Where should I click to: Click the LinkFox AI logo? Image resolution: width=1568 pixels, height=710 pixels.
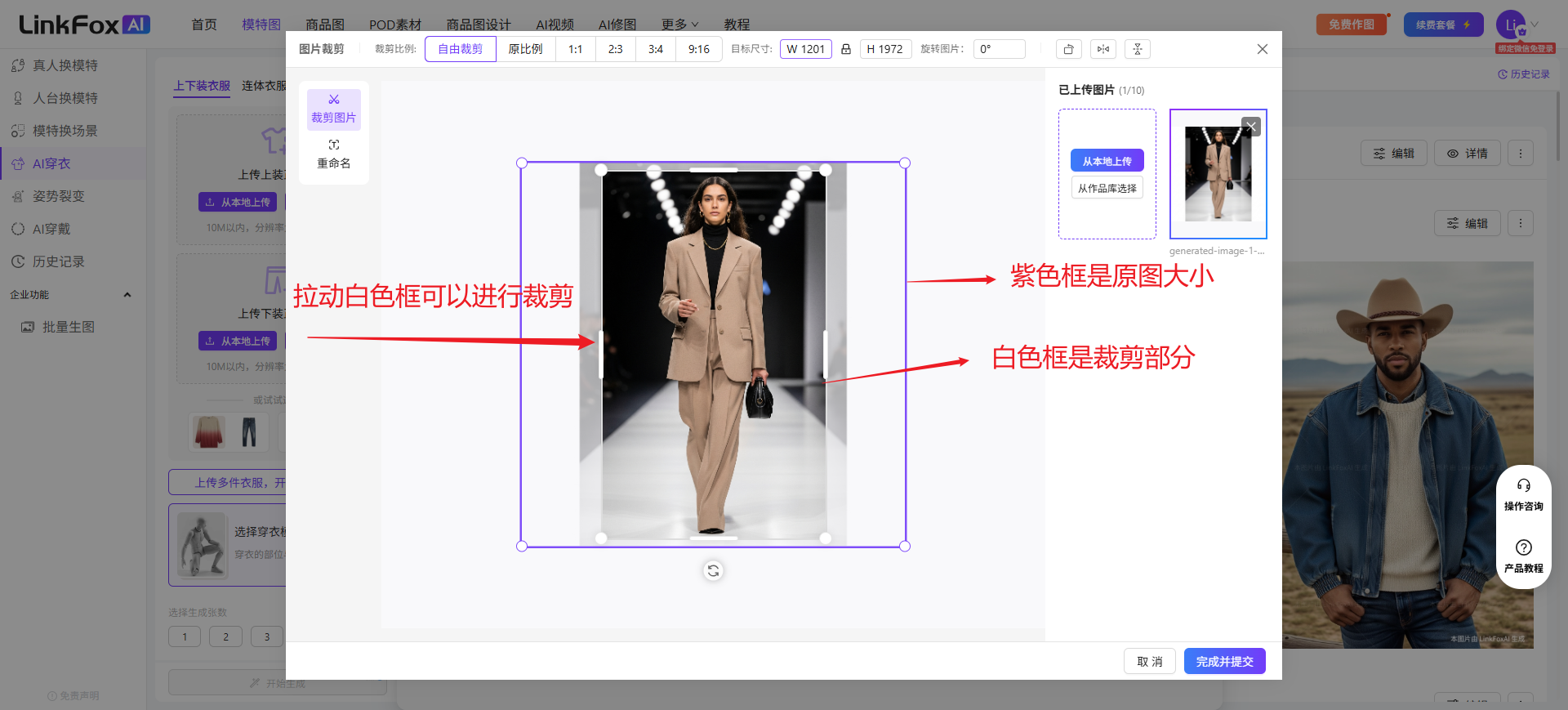point(84,25)
